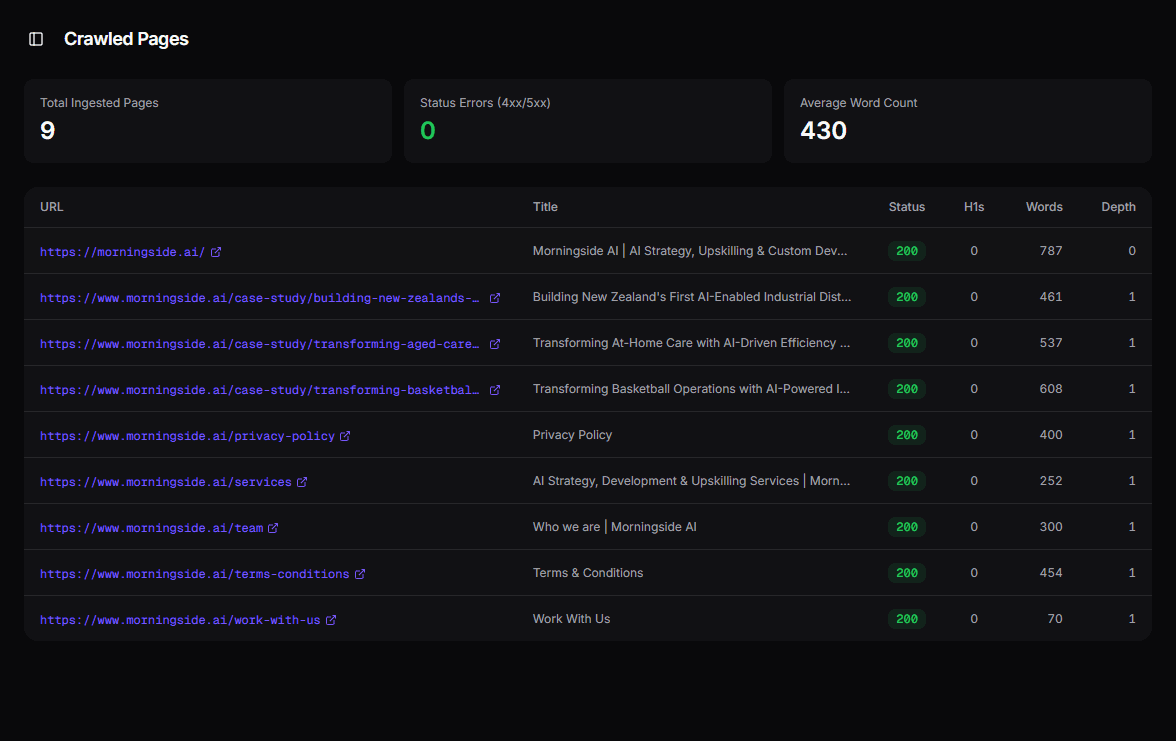Open external link icon for transforming-basketball case study

(x=495, y=390)
